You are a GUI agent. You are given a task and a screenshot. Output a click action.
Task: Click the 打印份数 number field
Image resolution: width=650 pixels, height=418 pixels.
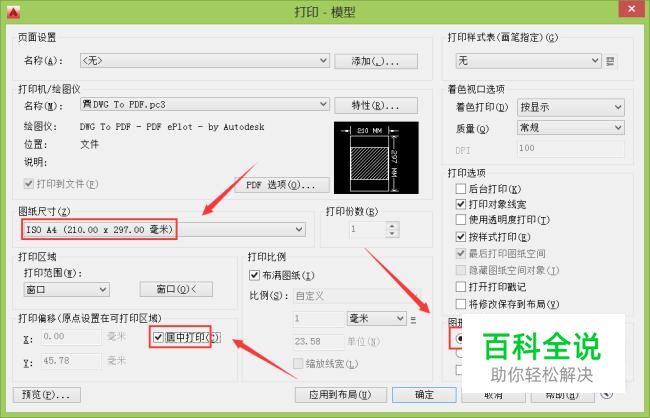click(367, 229)
